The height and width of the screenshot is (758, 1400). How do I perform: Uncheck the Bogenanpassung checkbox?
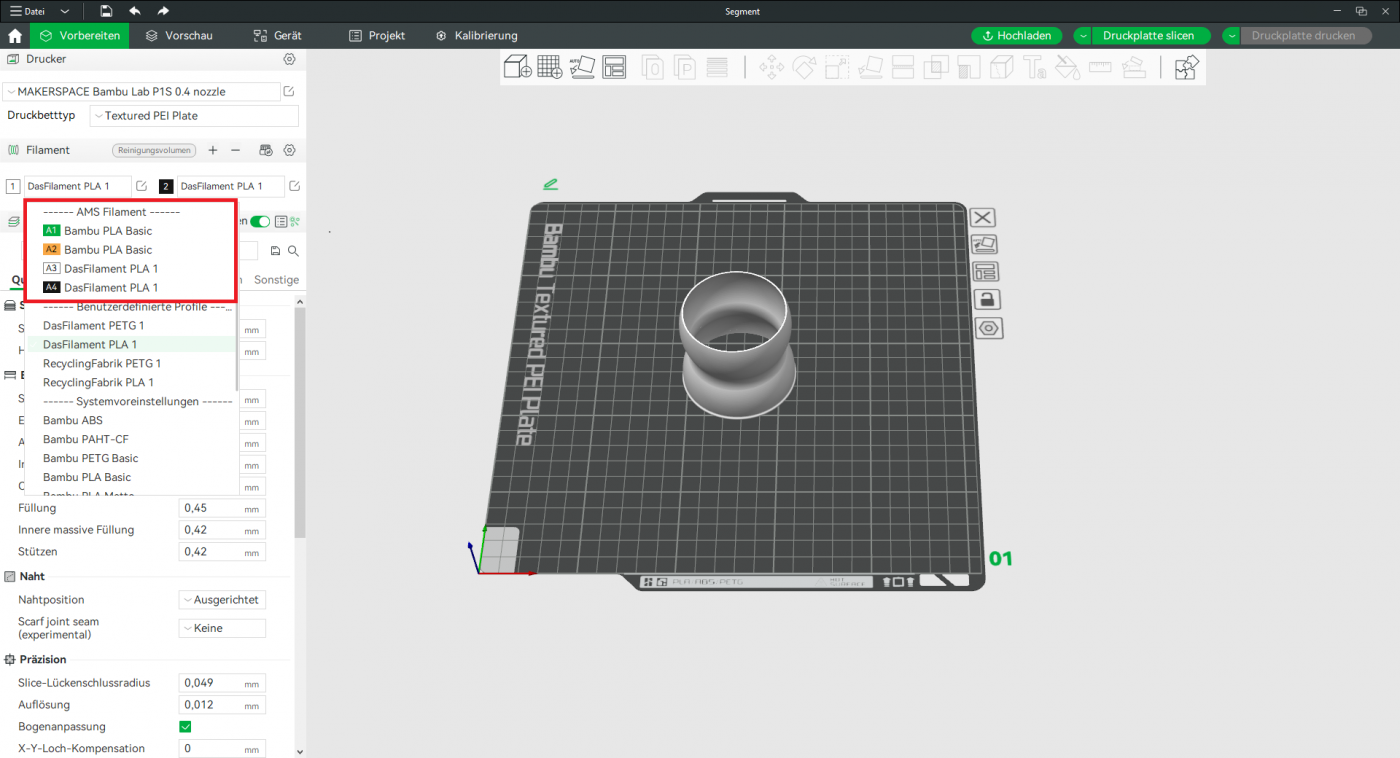(x=185, y=727)
